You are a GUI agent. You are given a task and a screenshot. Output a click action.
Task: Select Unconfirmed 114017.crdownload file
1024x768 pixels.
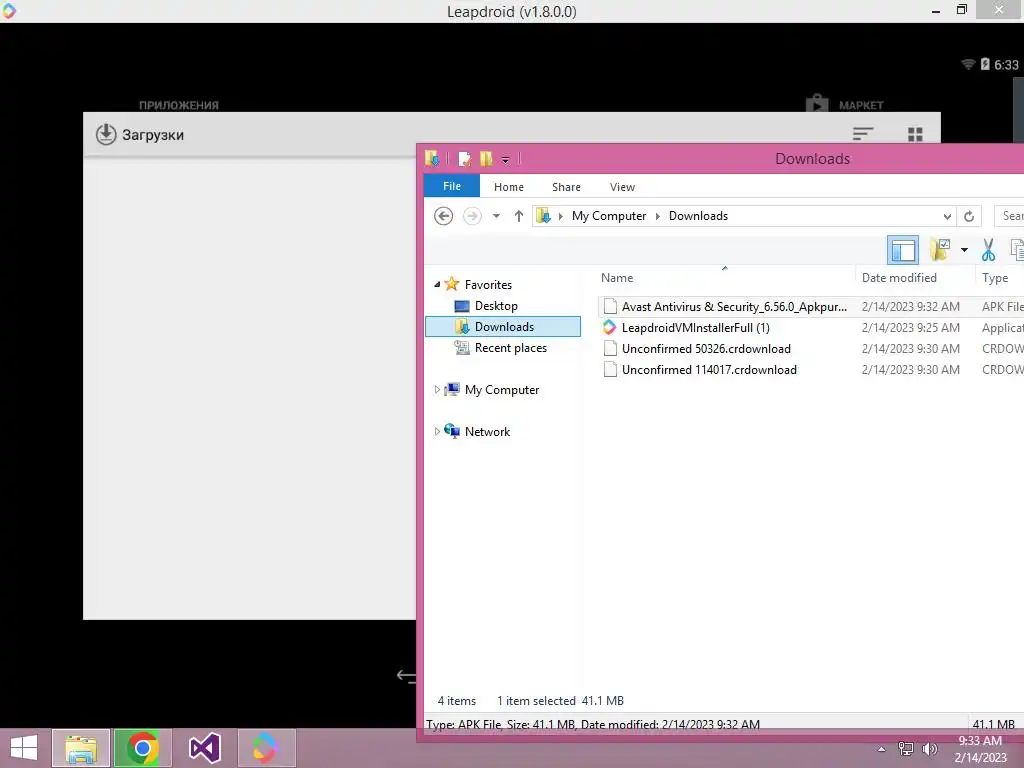pos(709,370)
